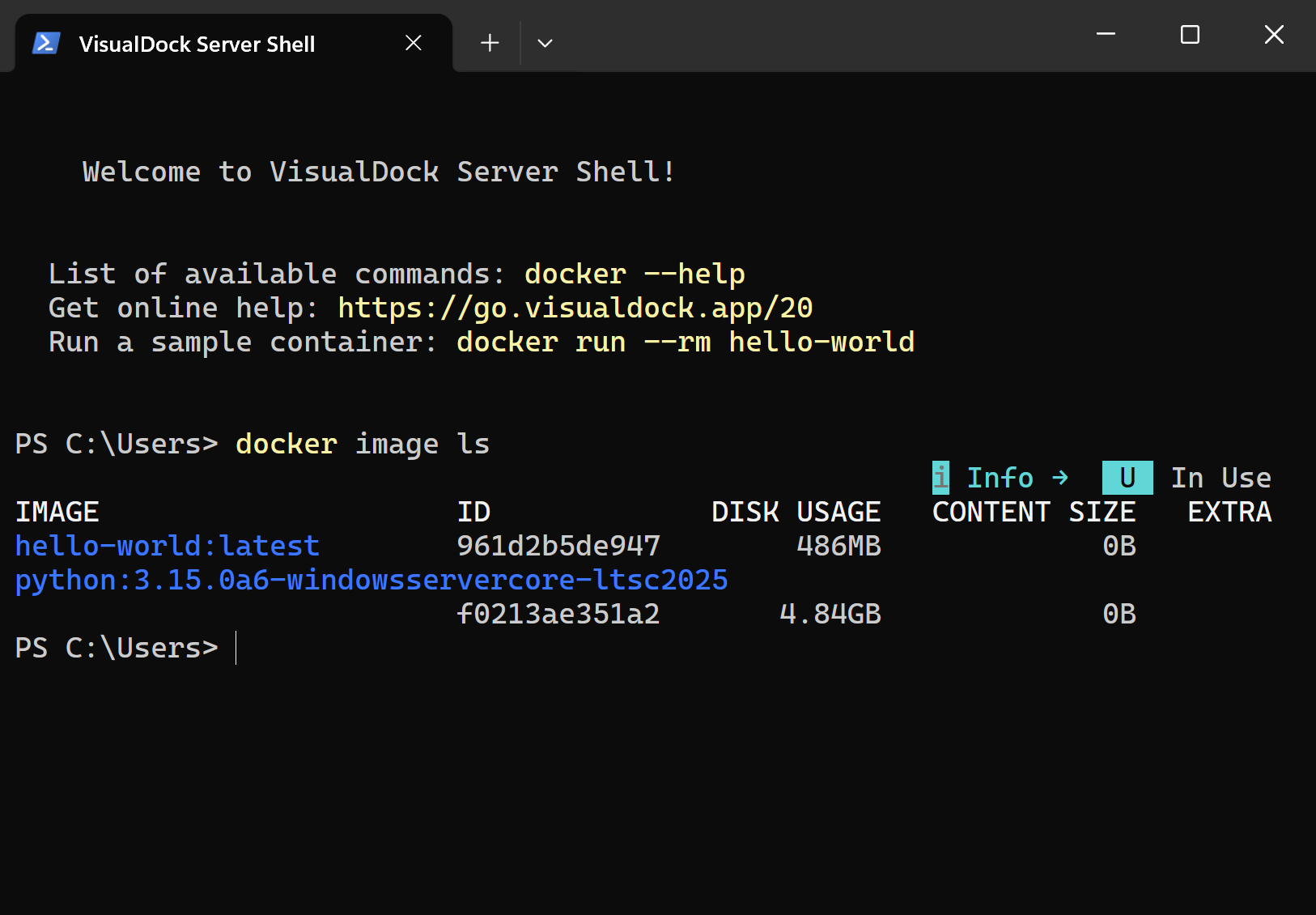Close the terminal window
Image resolution: width=1316 pixels, height=915 pixels.
[1274, 35]
